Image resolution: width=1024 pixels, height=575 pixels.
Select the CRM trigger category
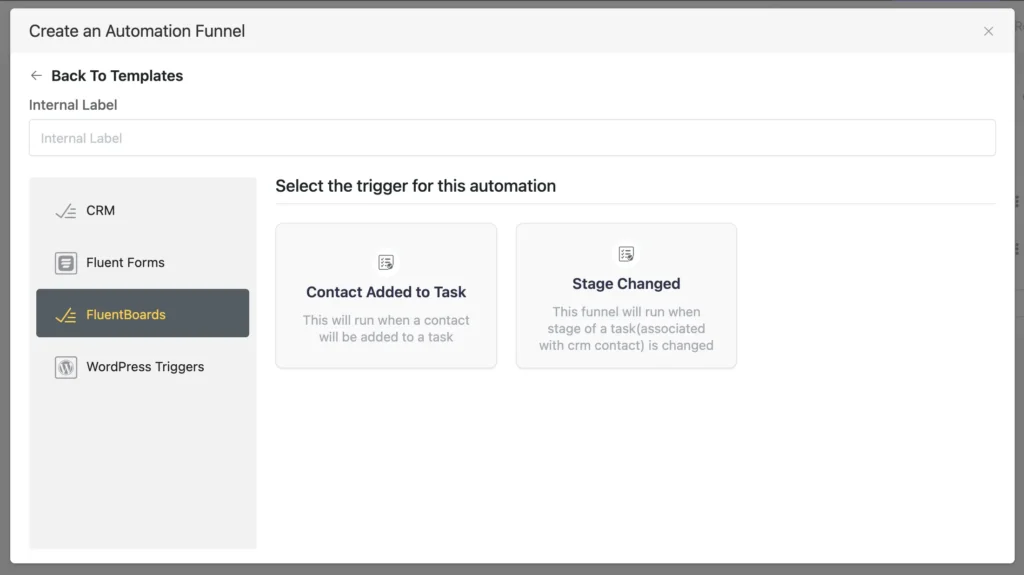tap(142, 210)
